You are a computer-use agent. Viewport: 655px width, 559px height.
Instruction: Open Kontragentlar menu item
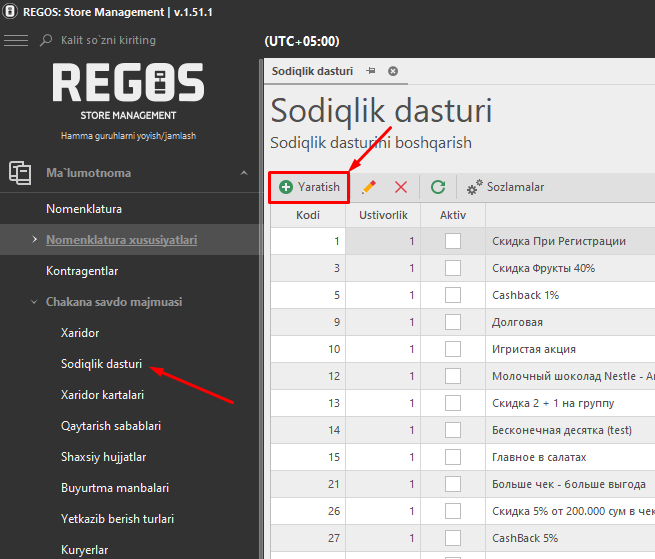(x=82, y=271)
